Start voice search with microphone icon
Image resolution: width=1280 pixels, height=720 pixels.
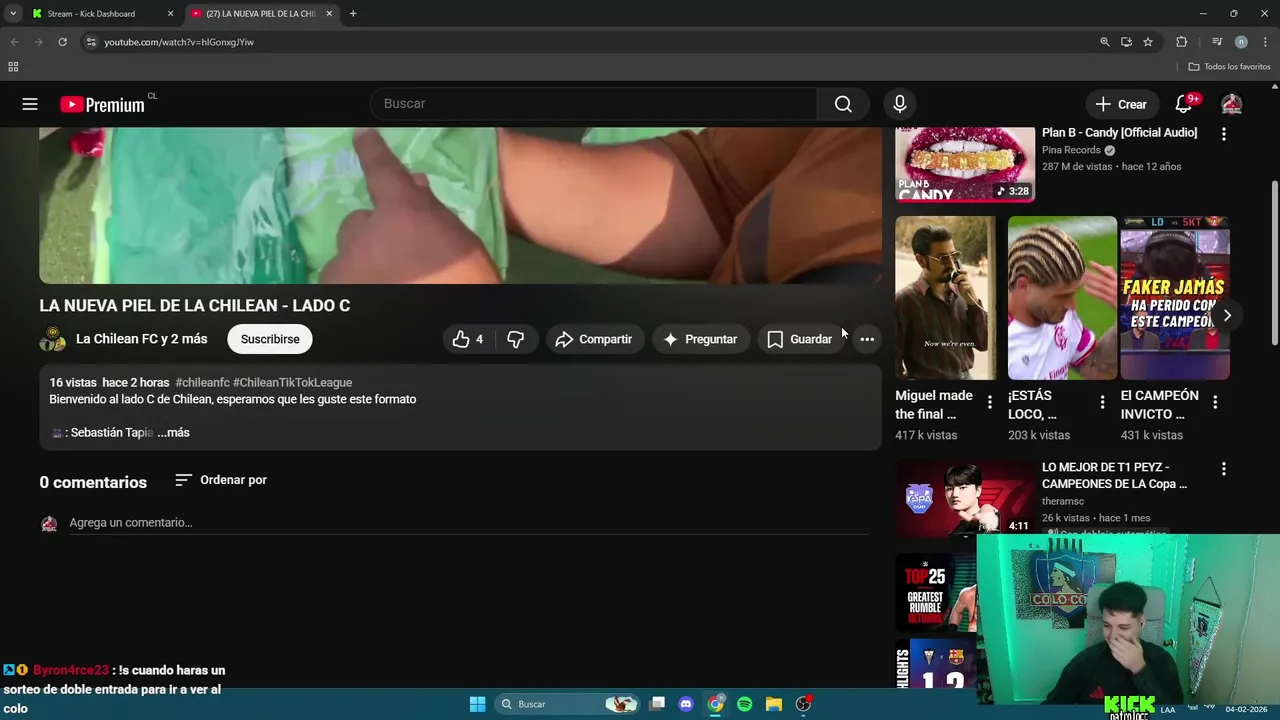point(900,104)
